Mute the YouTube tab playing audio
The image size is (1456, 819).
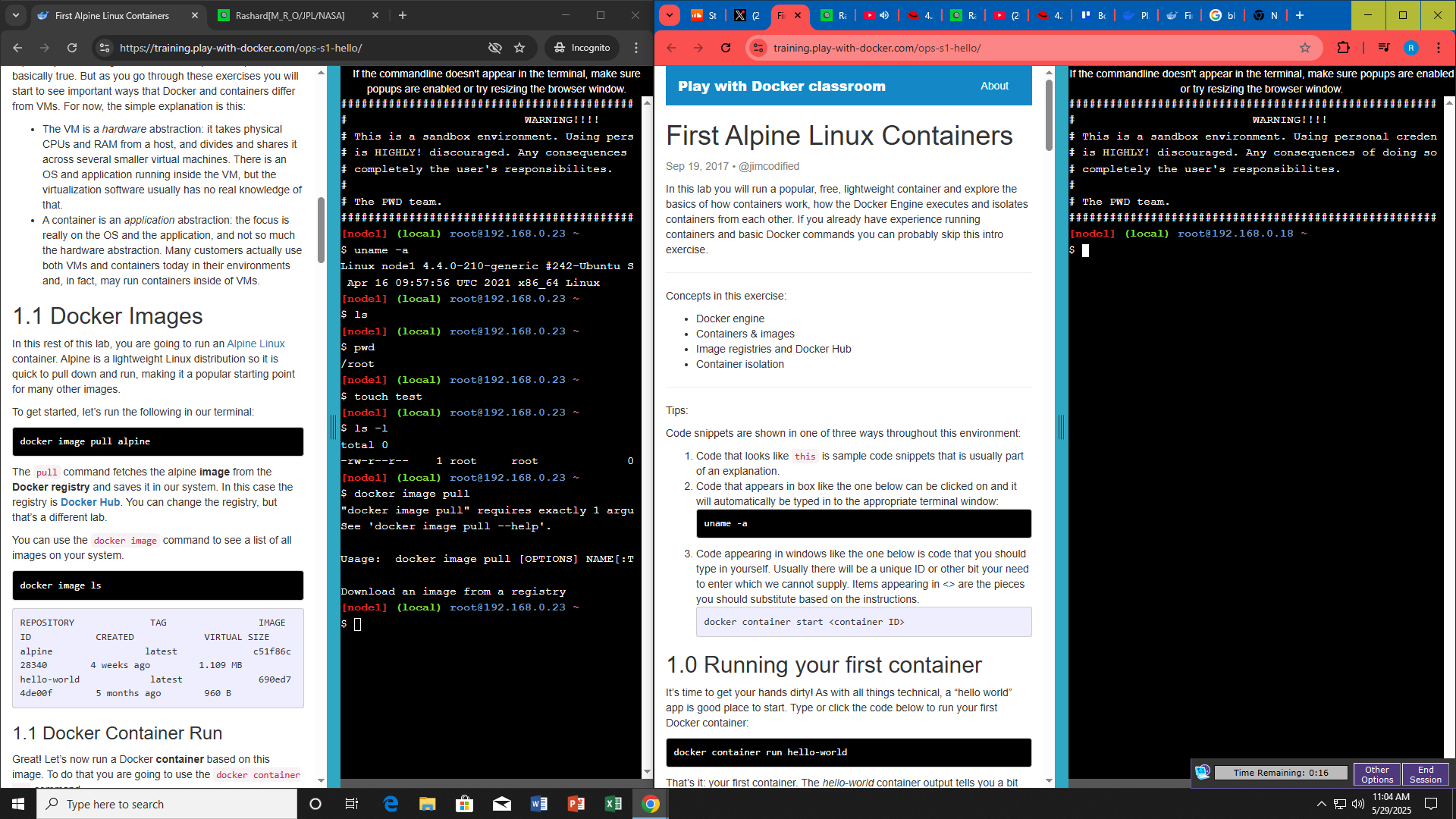tap(884, 15)
